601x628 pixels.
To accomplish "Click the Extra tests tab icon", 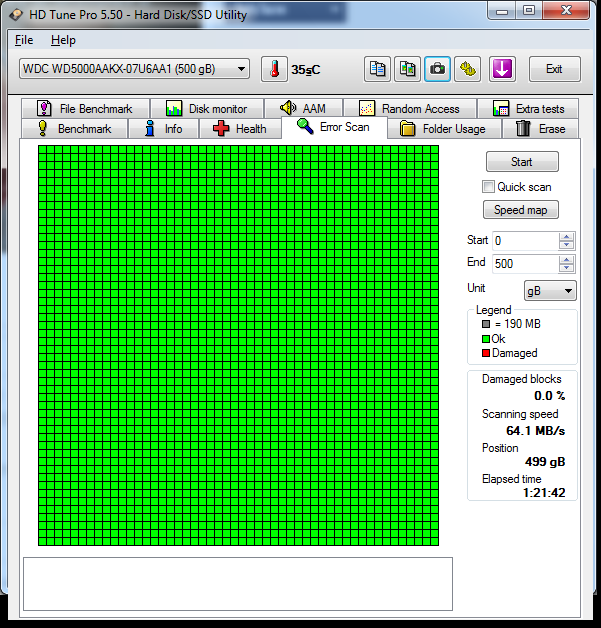I will [x=501, y=109].
